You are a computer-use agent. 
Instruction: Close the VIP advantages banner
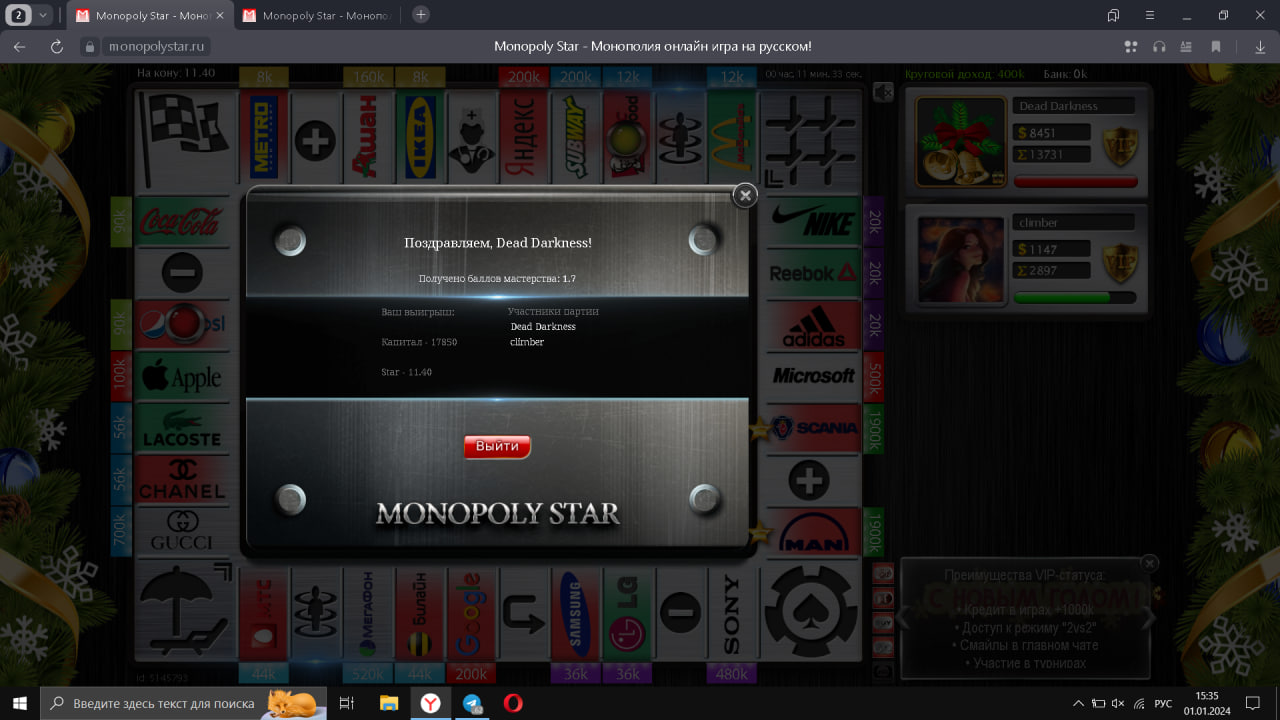(x=1150, y=564)
